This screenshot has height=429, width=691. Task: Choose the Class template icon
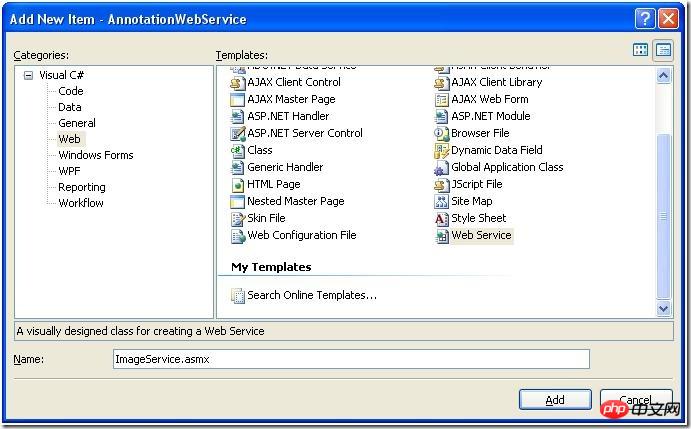point(238,151)
